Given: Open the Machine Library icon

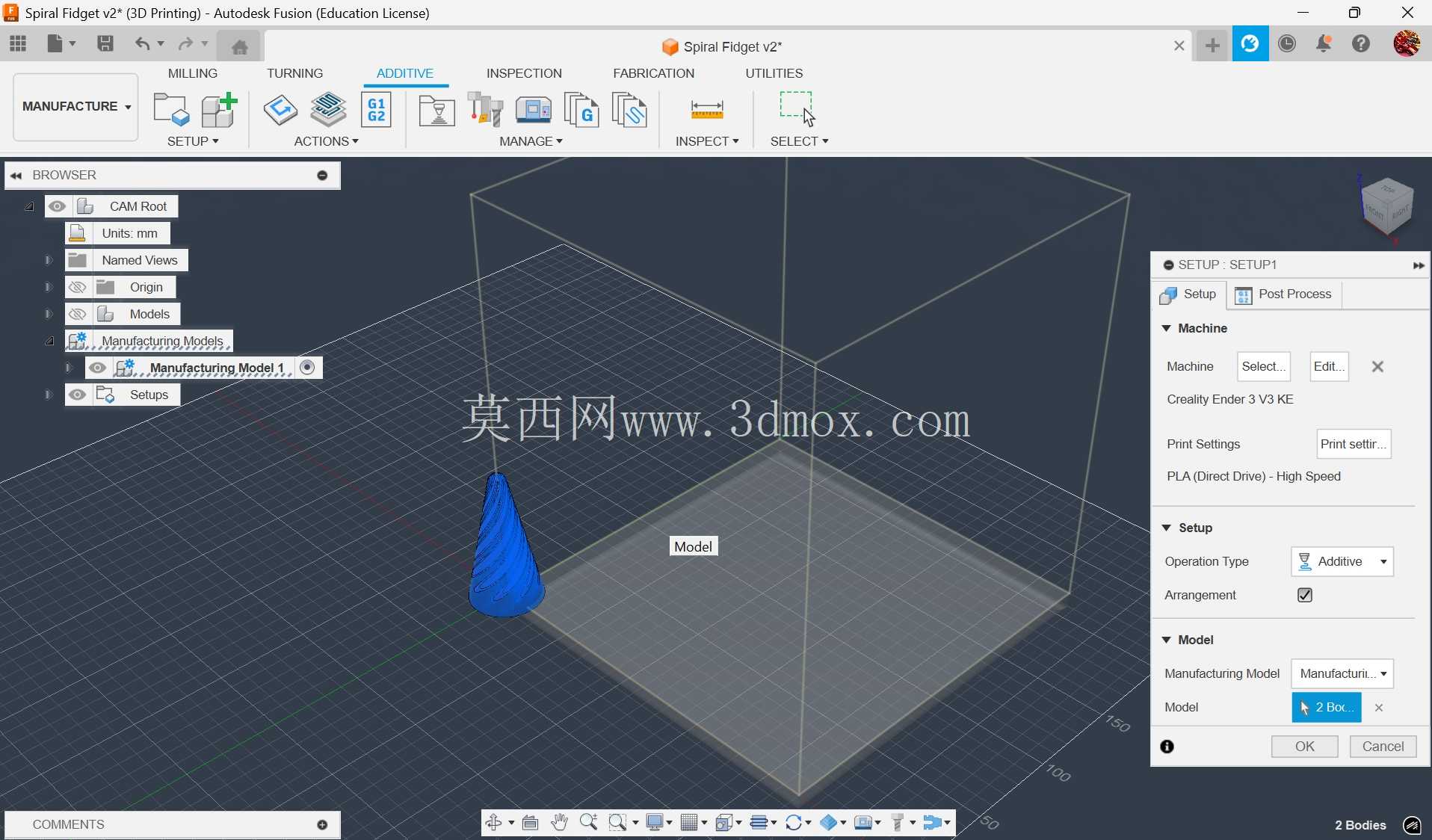Looking at the screenshot, I should [x=534, y=111].
